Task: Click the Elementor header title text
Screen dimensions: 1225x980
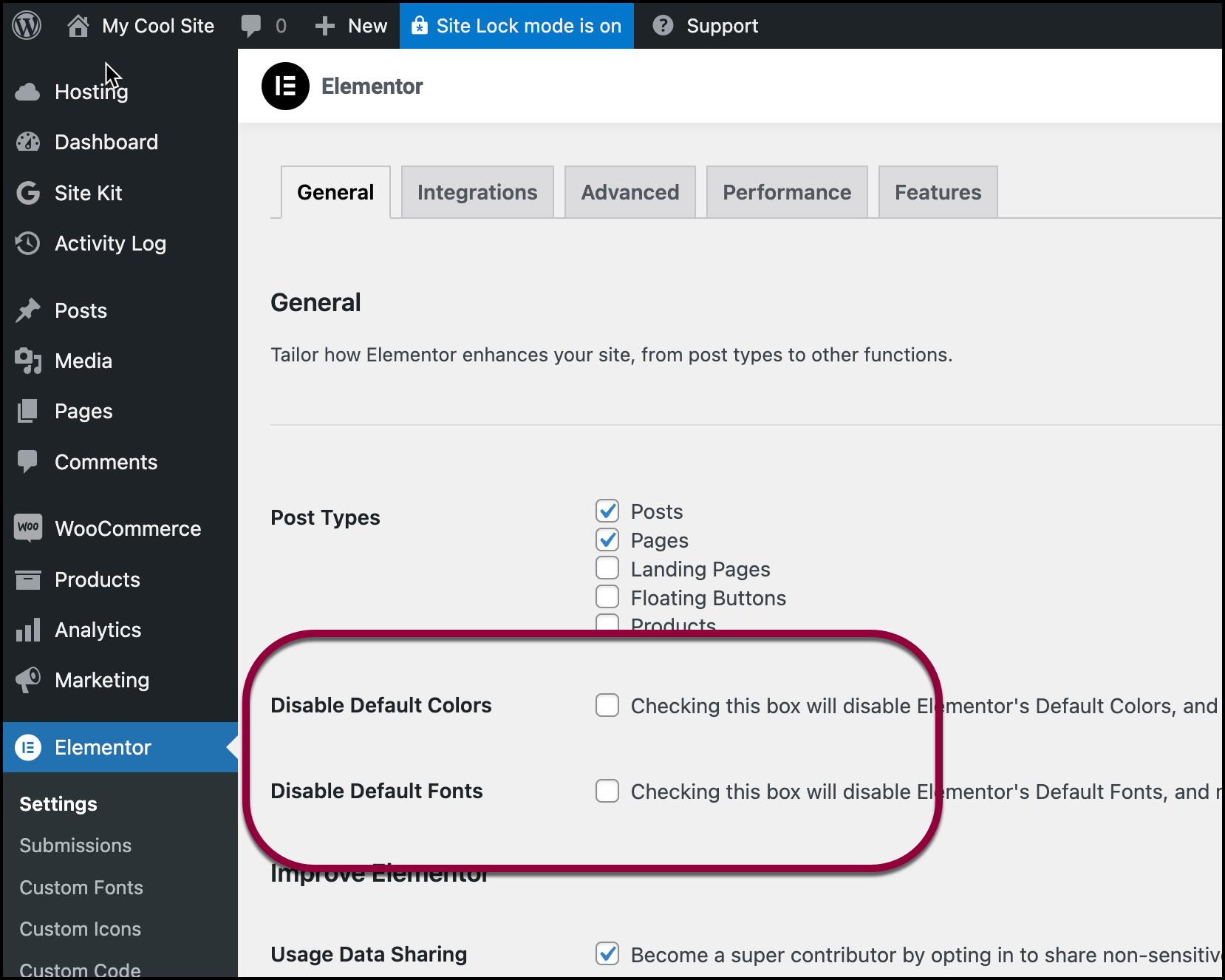Action: click(372, 86)
